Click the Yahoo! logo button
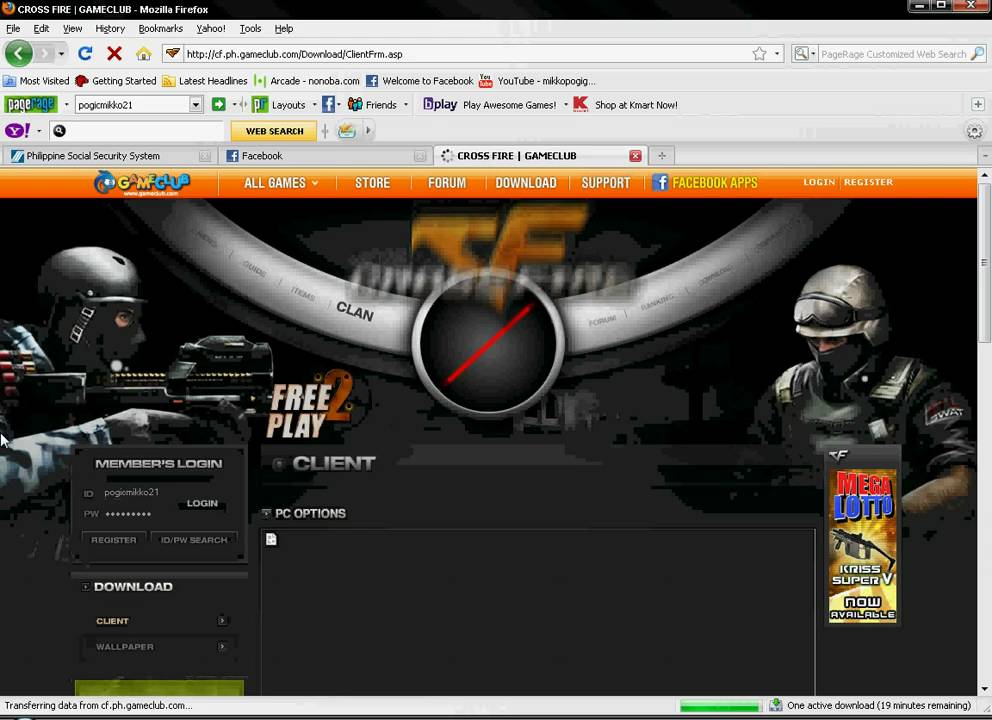Viewport: 992px width, 720px height. (18, 130)
